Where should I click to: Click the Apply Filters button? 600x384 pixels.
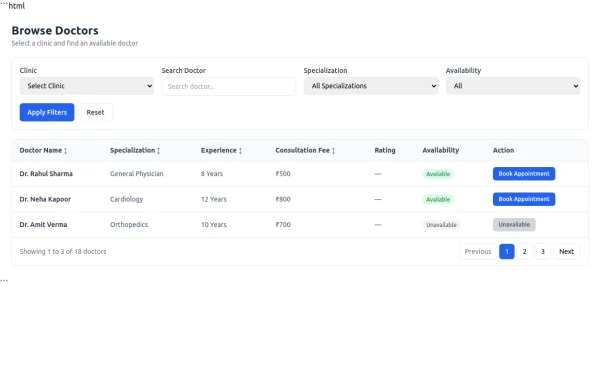47,112
